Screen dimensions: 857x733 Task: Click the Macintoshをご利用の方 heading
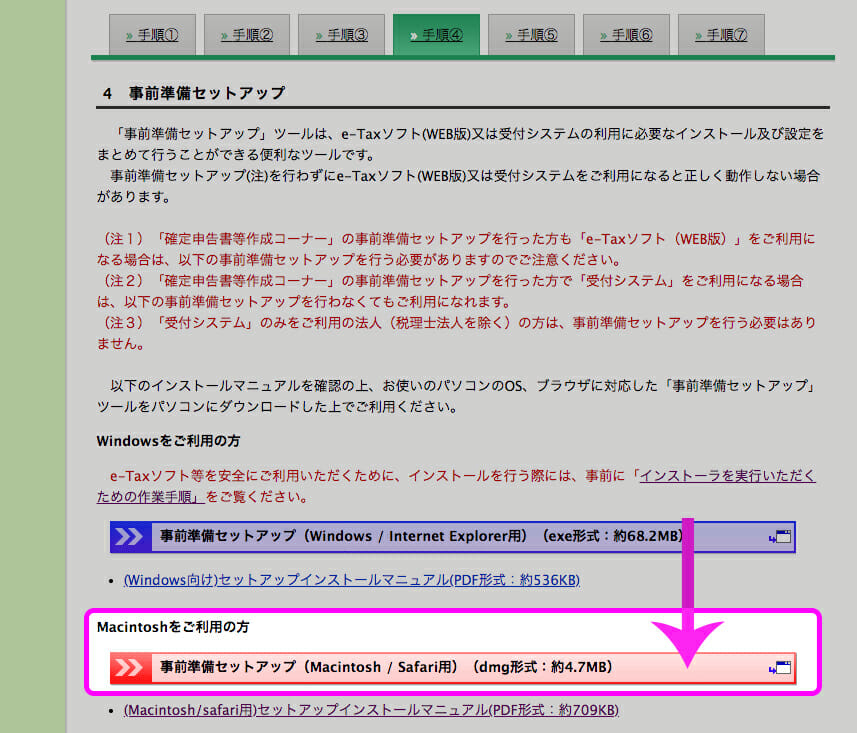(x=173, y=626)
